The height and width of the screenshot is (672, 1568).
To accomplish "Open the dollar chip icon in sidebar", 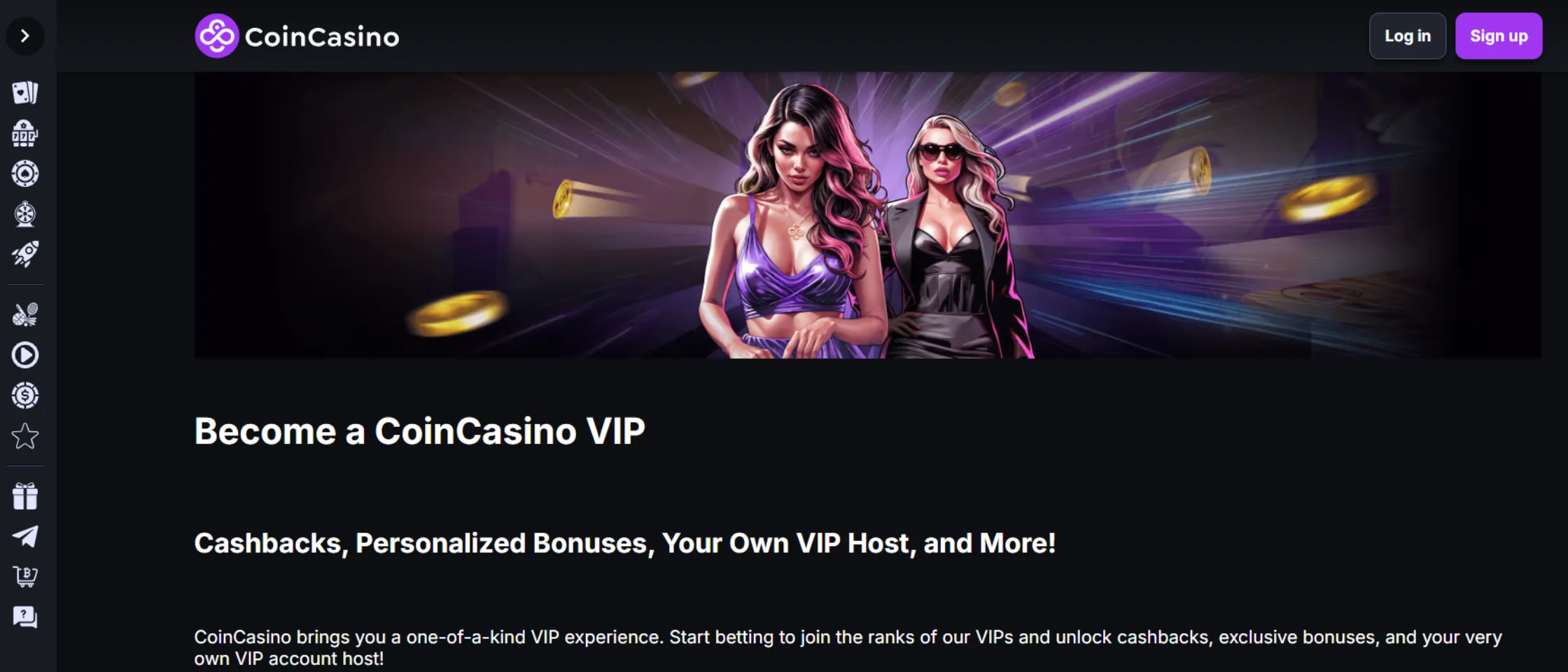I will point(25,395).
